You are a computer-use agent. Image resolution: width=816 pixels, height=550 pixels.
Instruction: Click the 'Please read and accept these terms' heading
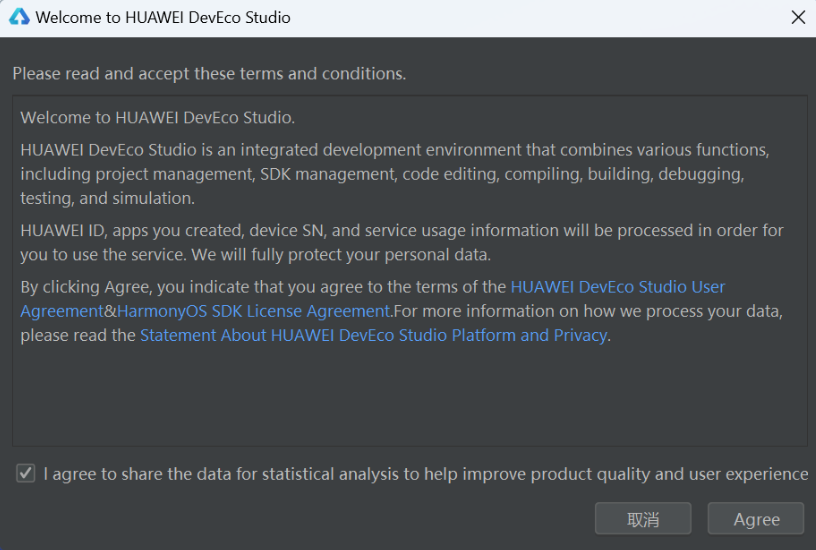click(x=209, y=73)
